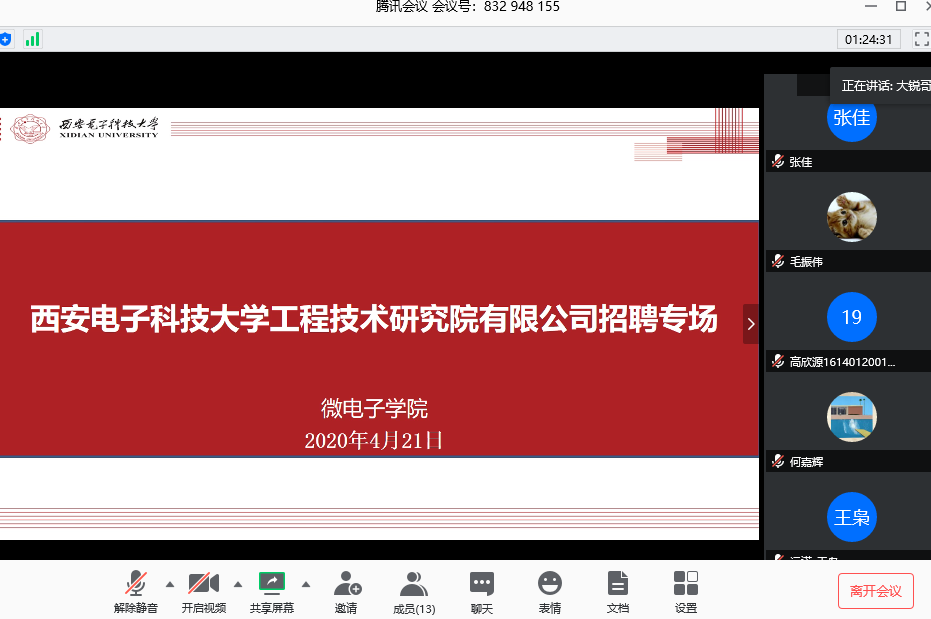Click the name label 高欣源1614012001...
Viewport: 931px width, 619px height.
point(842,361)
